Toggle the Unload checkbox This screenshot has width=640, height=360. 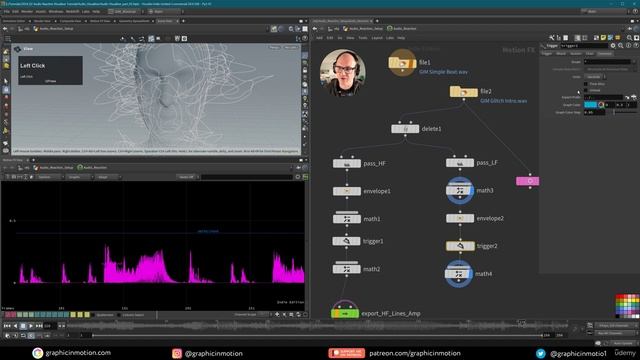(x=586, y=90)
